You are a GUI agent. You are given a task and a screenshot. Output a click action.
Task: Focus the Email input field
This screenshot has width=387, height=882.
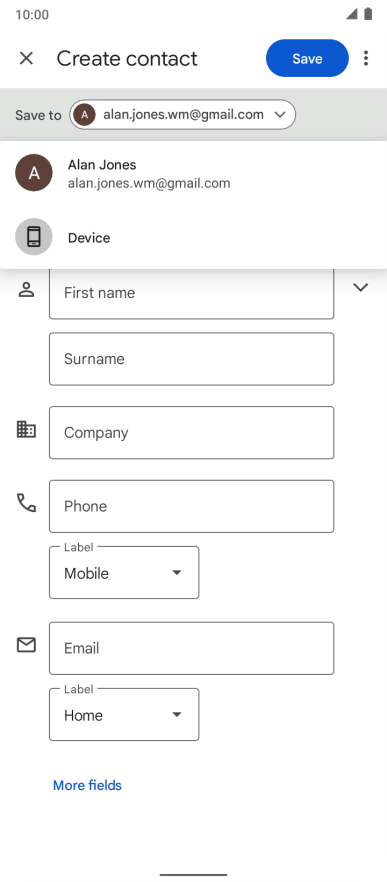point(191,648)
